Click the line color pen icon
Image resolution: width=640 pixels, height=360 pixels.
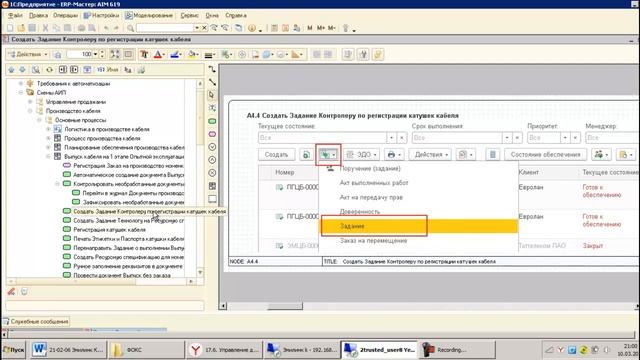[175, 54]
